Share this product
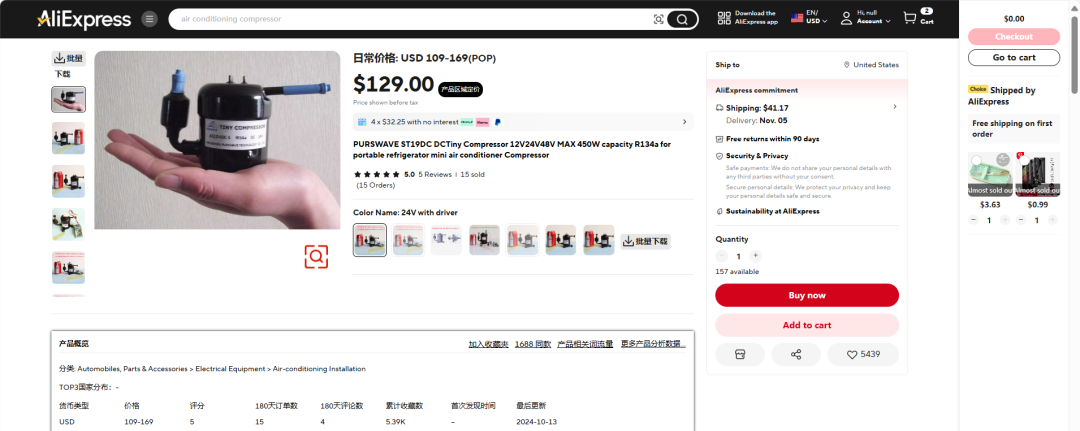The height and width of the screenshot is (431, 1080). point(796,355)
